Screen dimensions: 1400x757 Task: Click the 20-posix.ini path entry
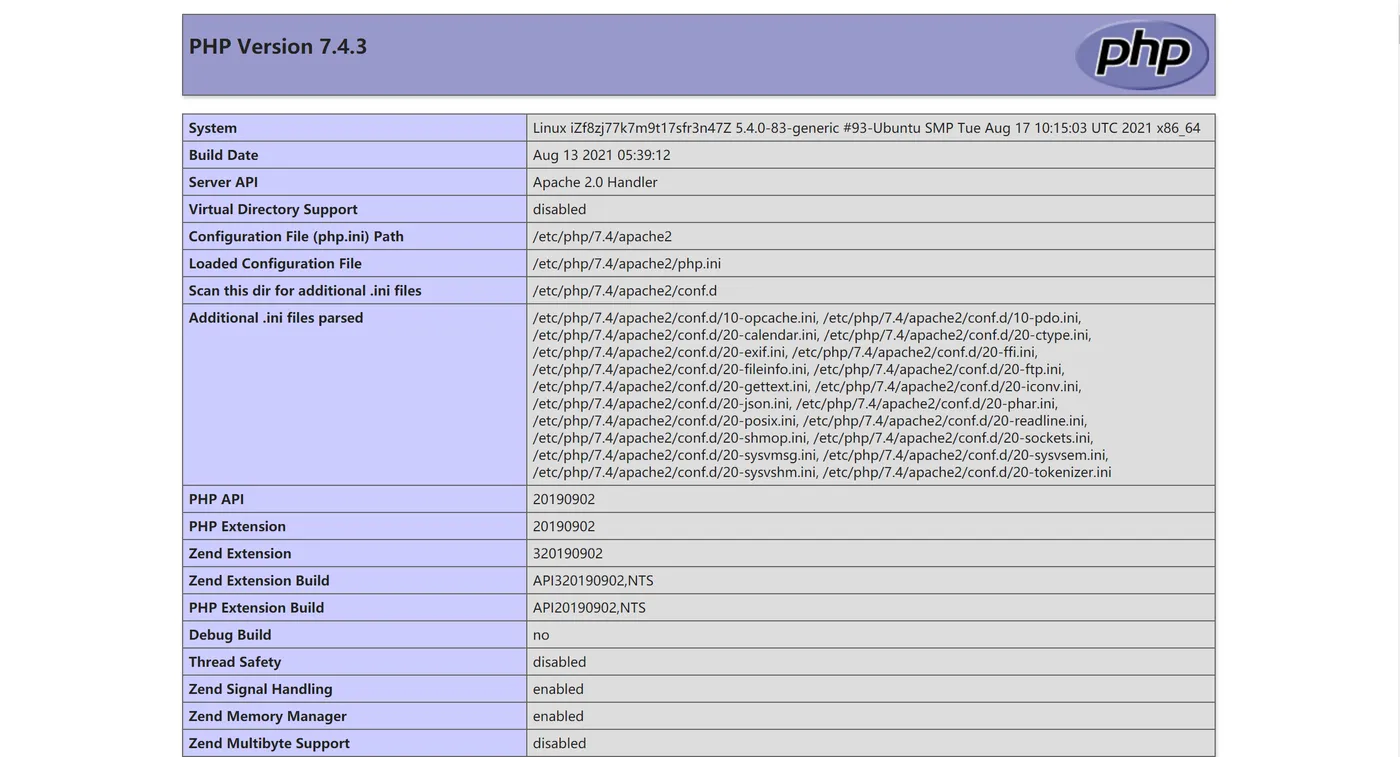pyautogui.click(x=666, y=421)
